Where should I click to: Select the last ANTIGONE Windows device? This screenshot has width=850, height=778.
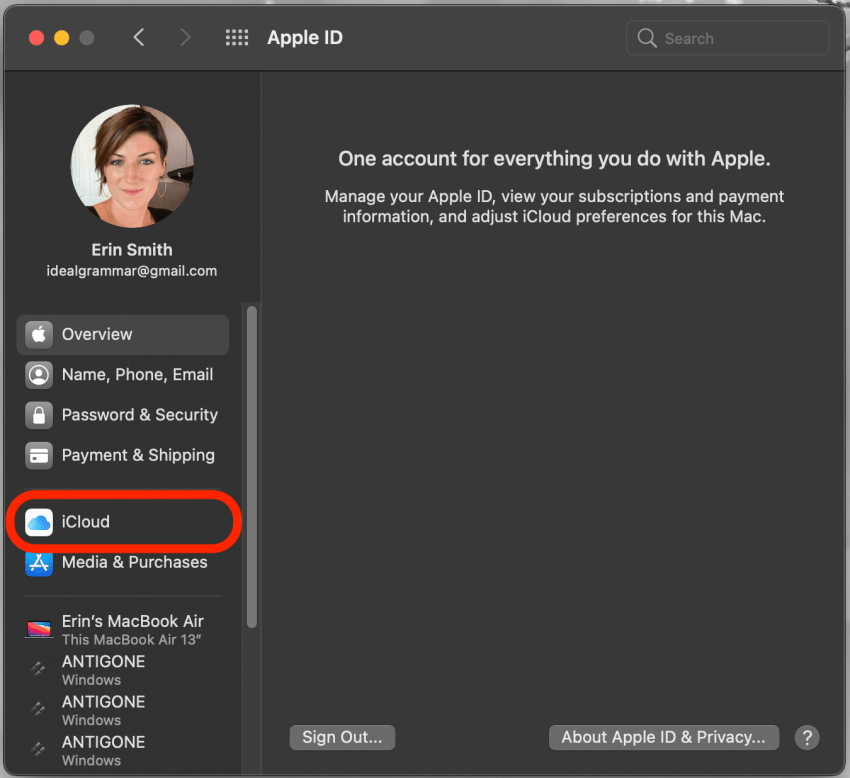[103, 750]
